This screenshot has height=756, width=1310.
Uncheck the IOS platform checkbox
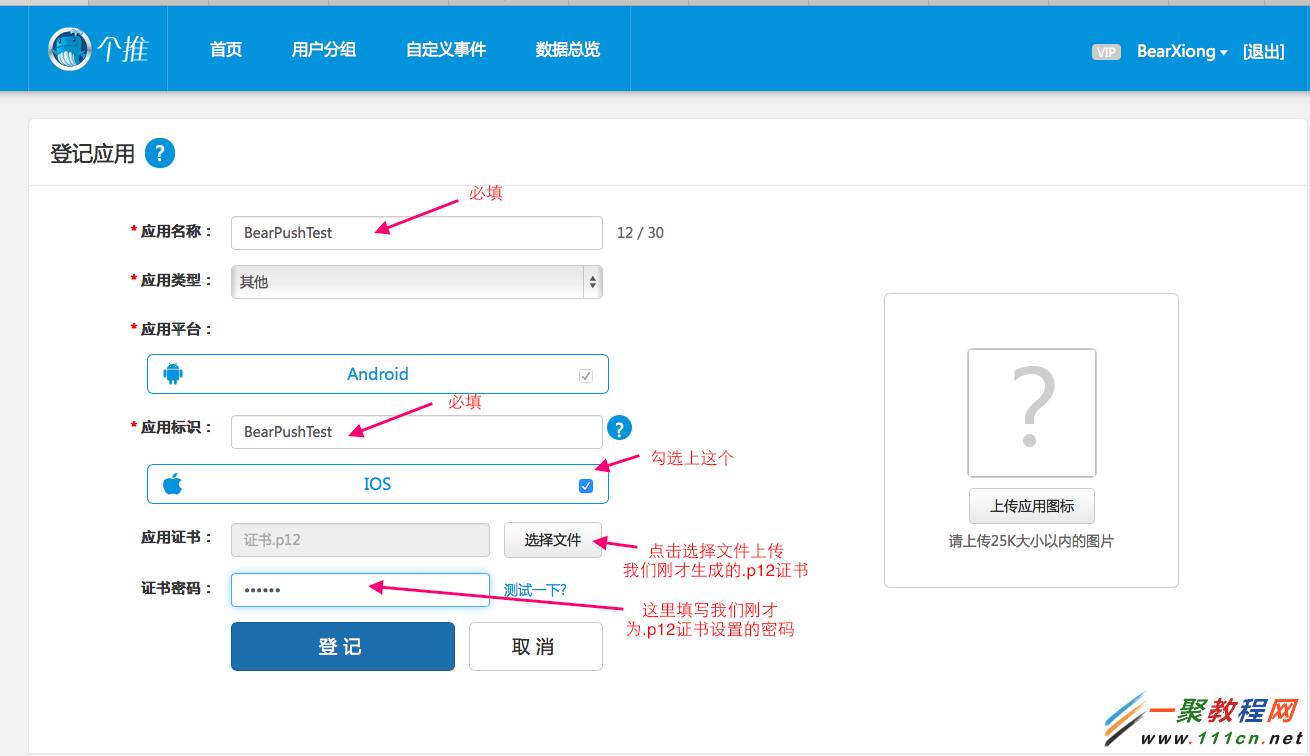(586, 486)
